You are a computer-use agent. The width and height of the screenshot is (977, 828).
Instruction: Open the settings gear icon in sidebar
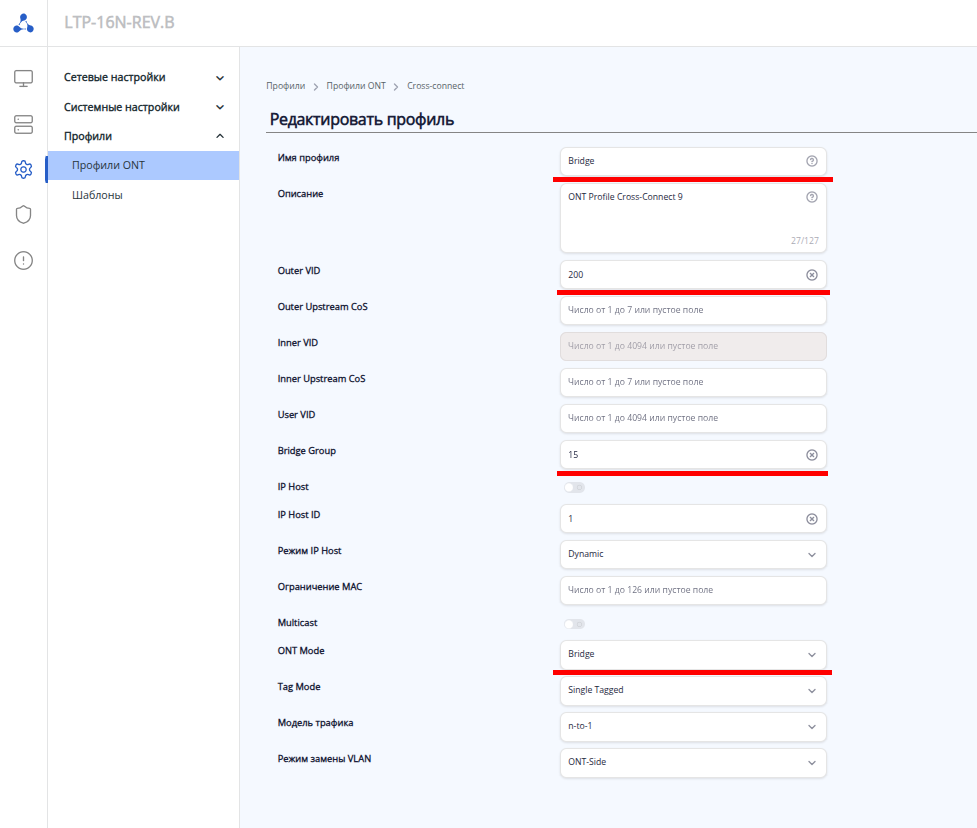coord(23,169)
